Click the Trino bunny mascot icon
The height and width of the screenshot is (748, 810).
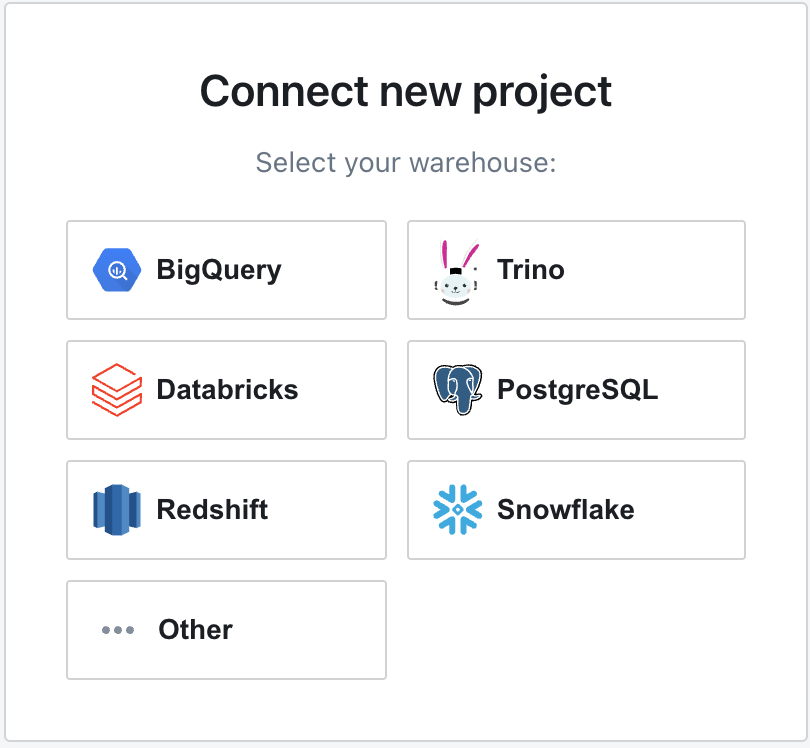456,272
